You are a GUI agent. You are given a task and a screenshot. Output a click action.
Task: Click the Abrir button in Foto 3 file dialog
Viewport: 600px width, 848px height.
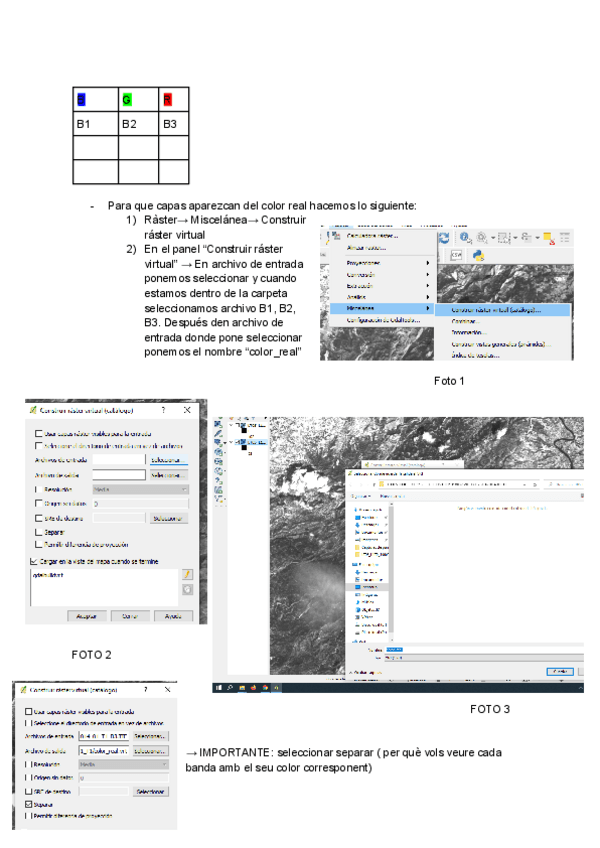(560, 671)
